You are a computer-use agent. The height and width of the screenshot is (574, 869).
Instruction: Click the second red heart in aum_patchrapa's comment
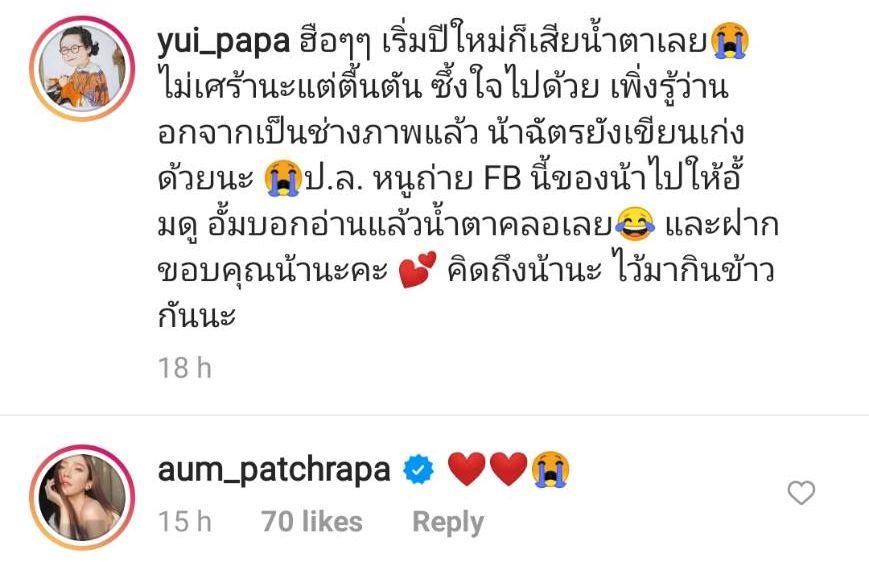[x=509, y=469]
